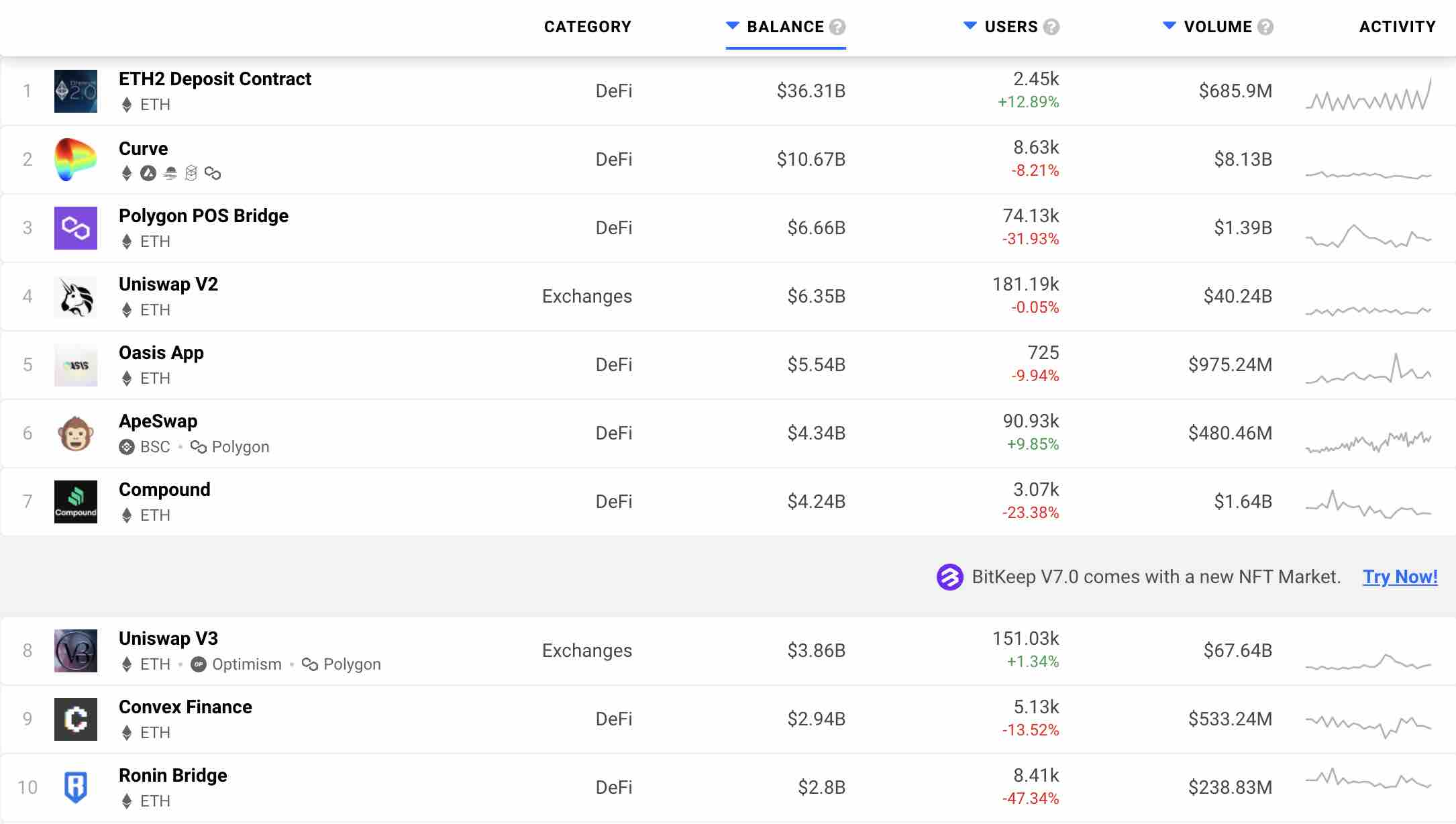Select the Uniswap V2 unicorn icon
The width and height of the screenshot is (1456, 824).
pyautogui.click(x=75, y=297)
